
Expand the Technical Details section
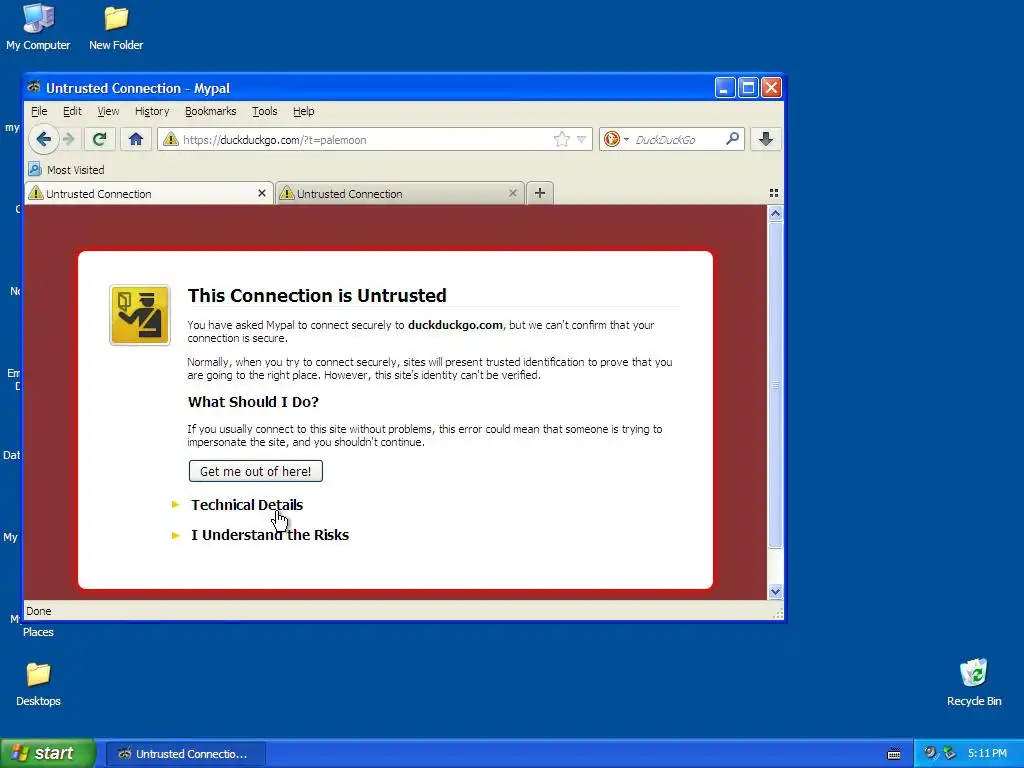(247, 505)
